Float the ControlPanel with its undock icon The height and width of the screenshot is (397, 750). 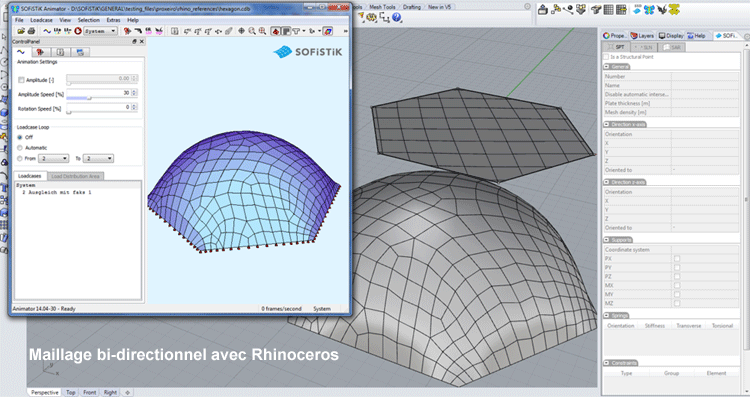click(134, 42)
